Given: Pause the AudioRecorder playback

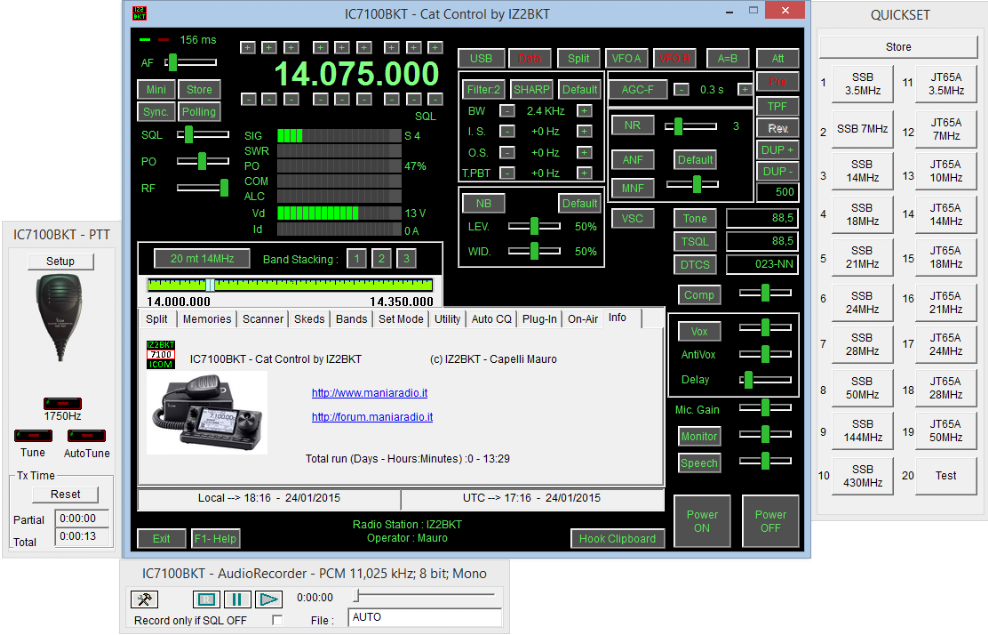Looking at the screenshot, I should point(237,599).
